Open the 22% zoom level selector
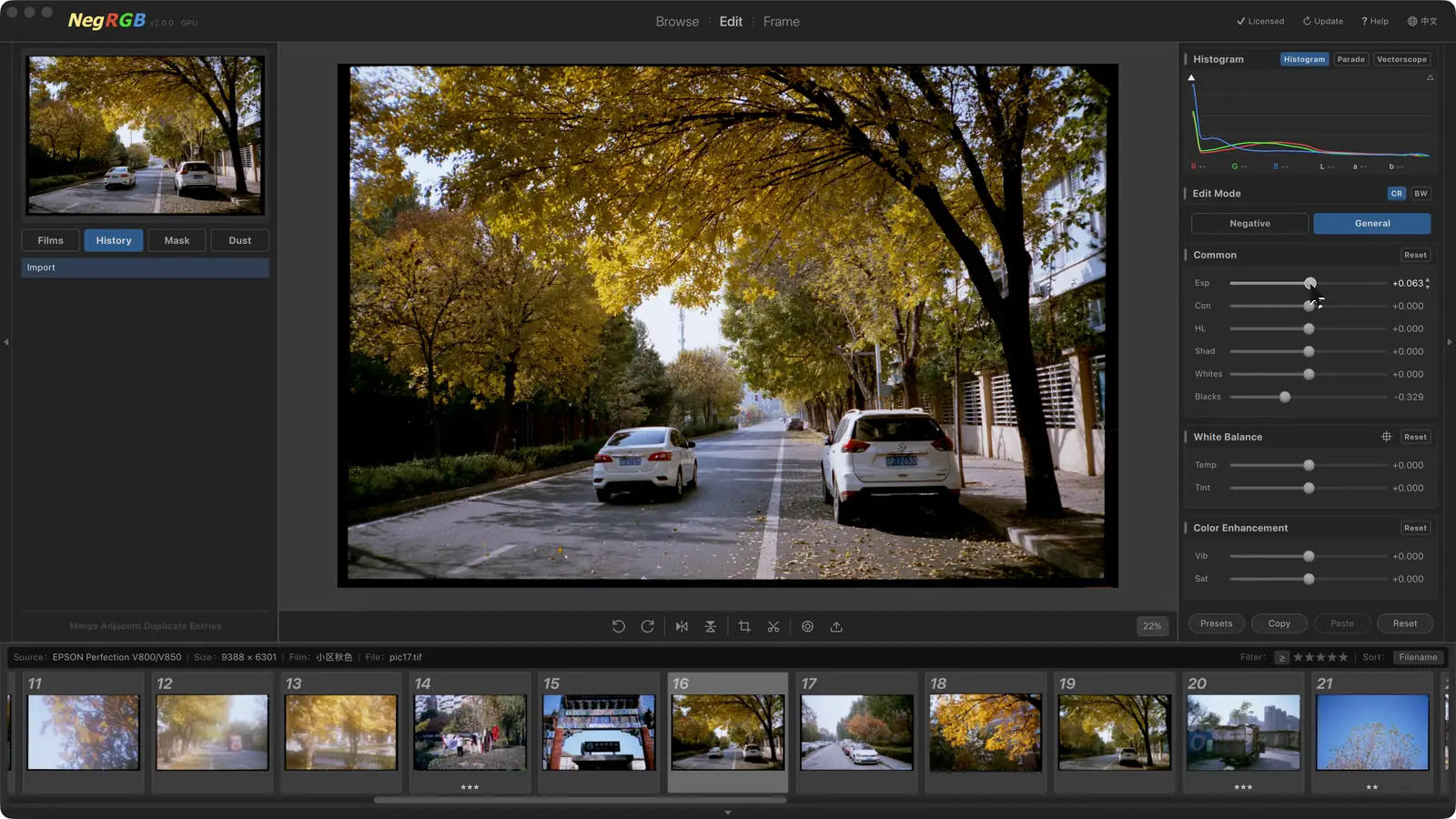 click(1152, 626)
